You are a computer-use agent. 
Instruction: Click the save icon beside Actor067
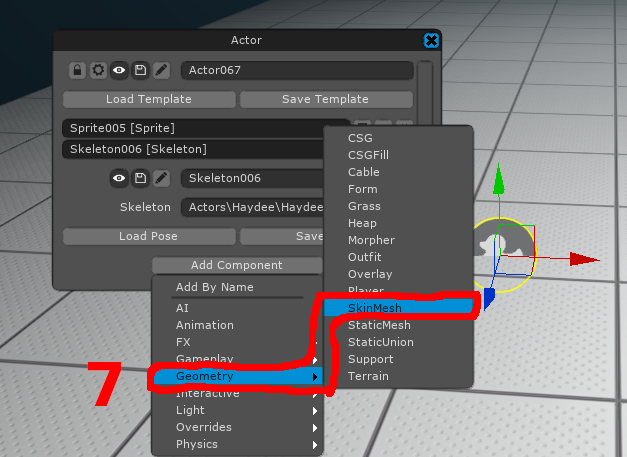[140, 70]
